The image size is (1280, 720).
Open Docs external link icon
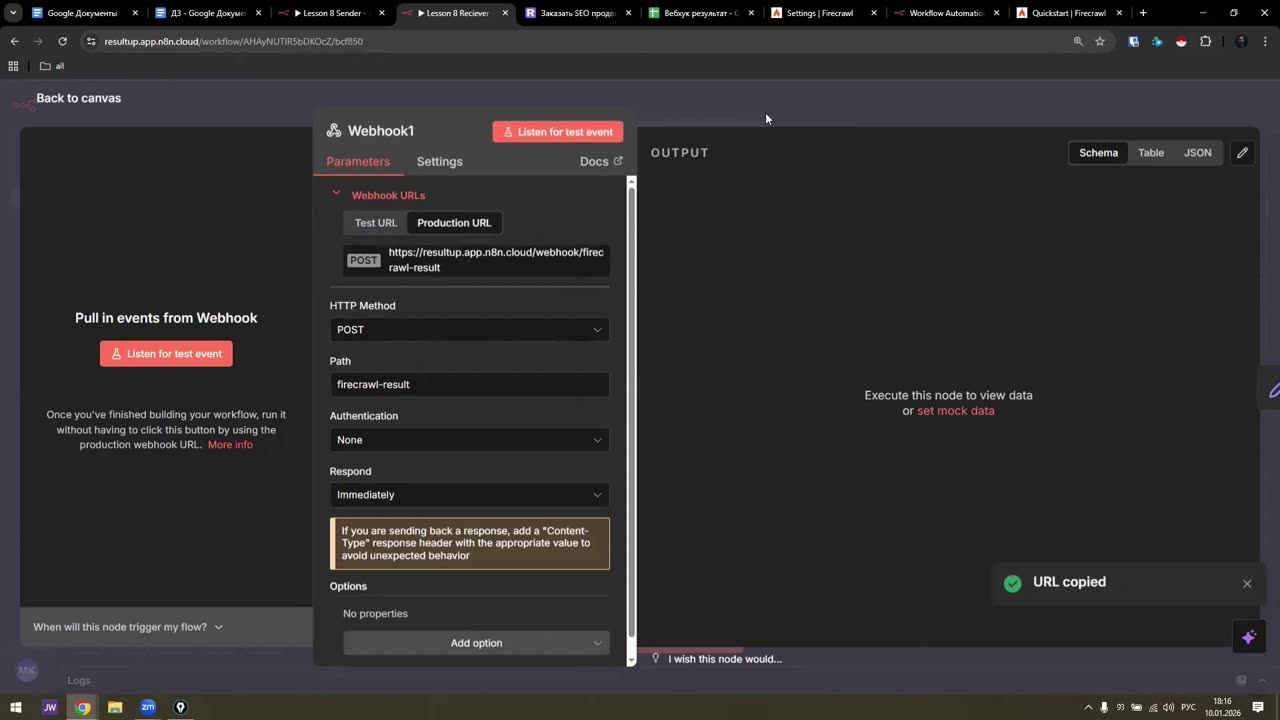[x=617, y=161]
